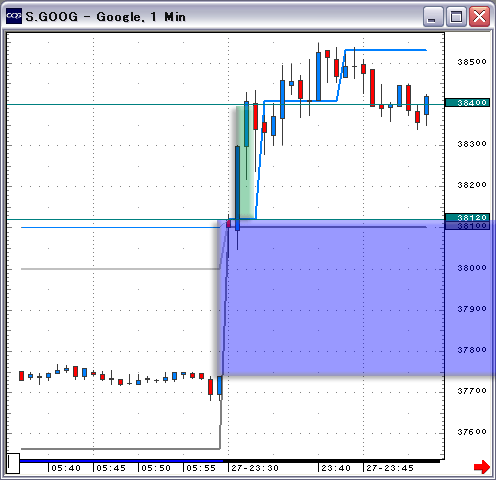
Task: Click the 05:50 time axis label
Action: (x=156, y=468)
